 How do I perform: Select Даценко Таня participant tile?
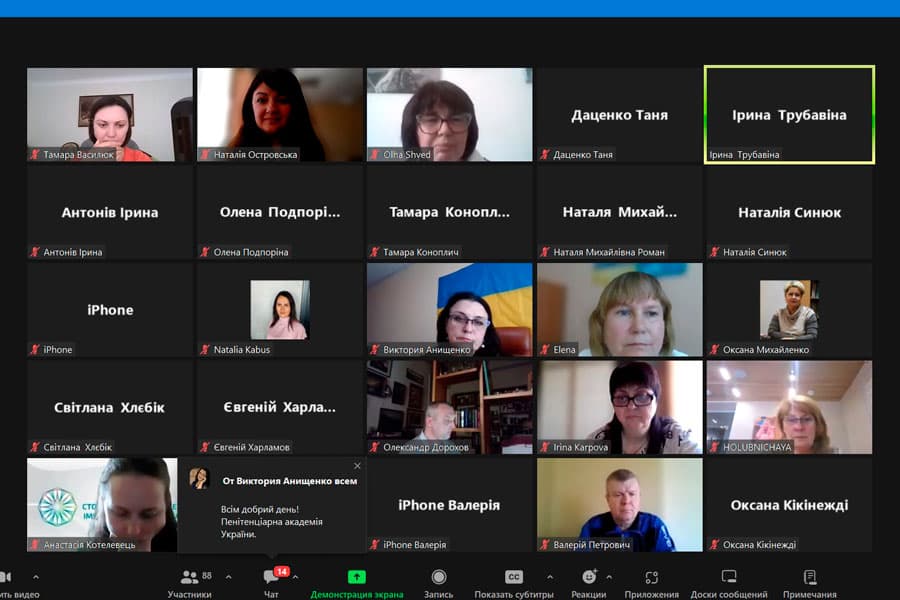point(619,114)
